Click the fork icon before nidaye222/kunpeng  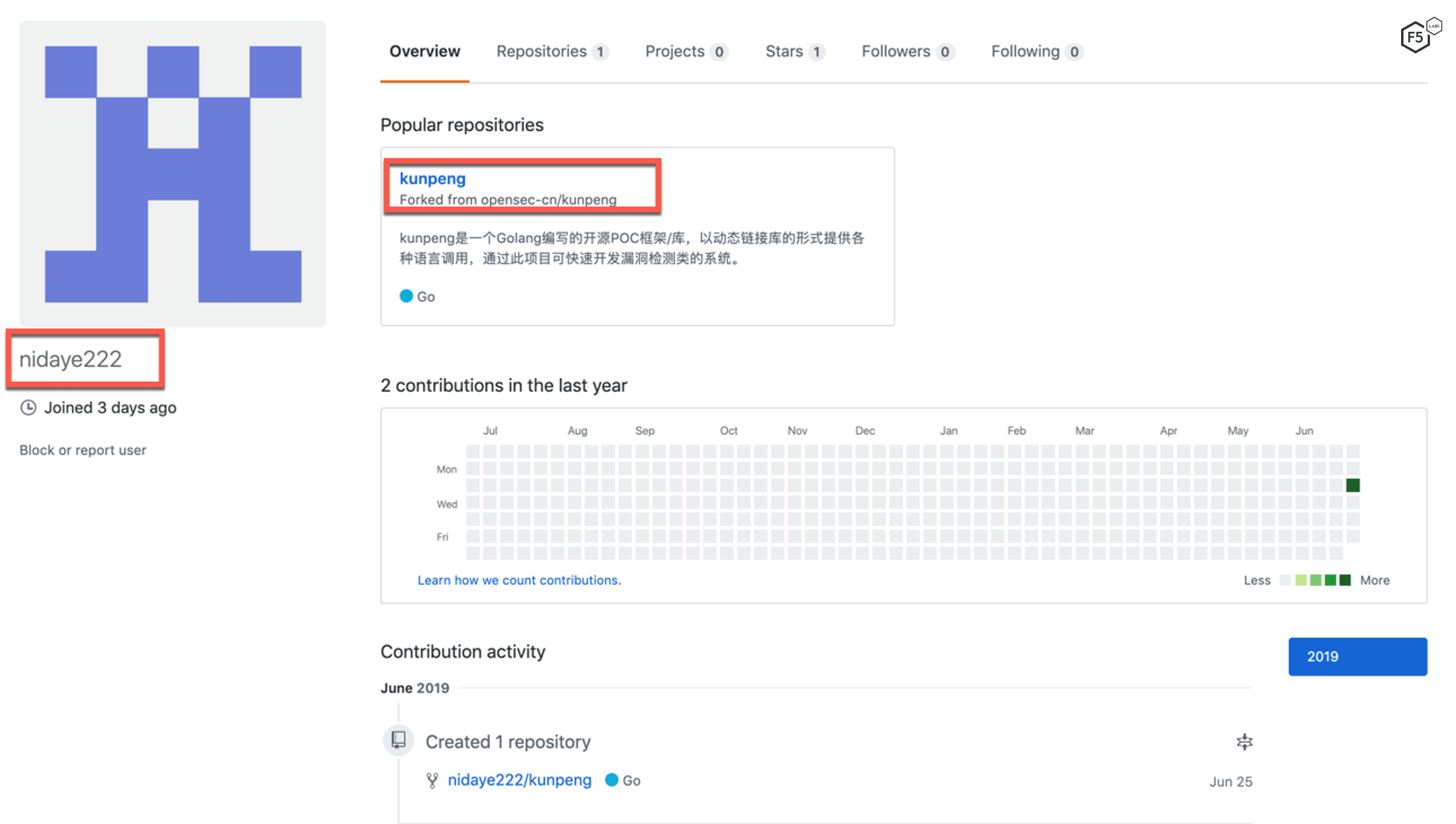click(432, 781)
